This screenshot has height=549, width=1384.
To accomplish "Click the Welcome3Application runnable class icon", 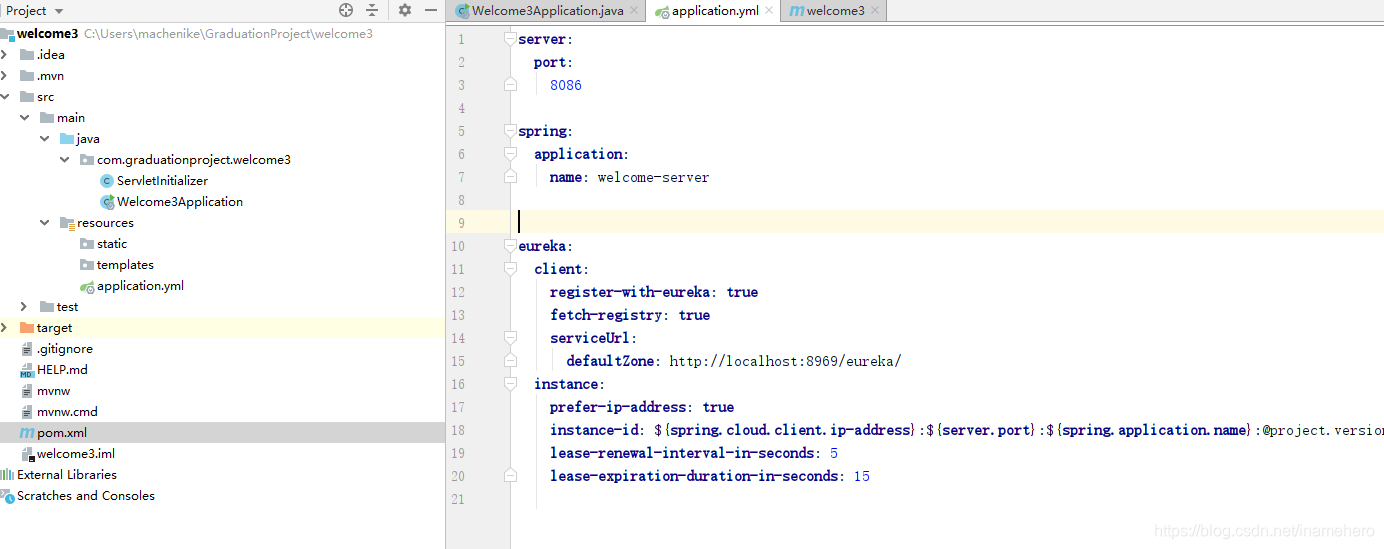I will coord(107,201).
